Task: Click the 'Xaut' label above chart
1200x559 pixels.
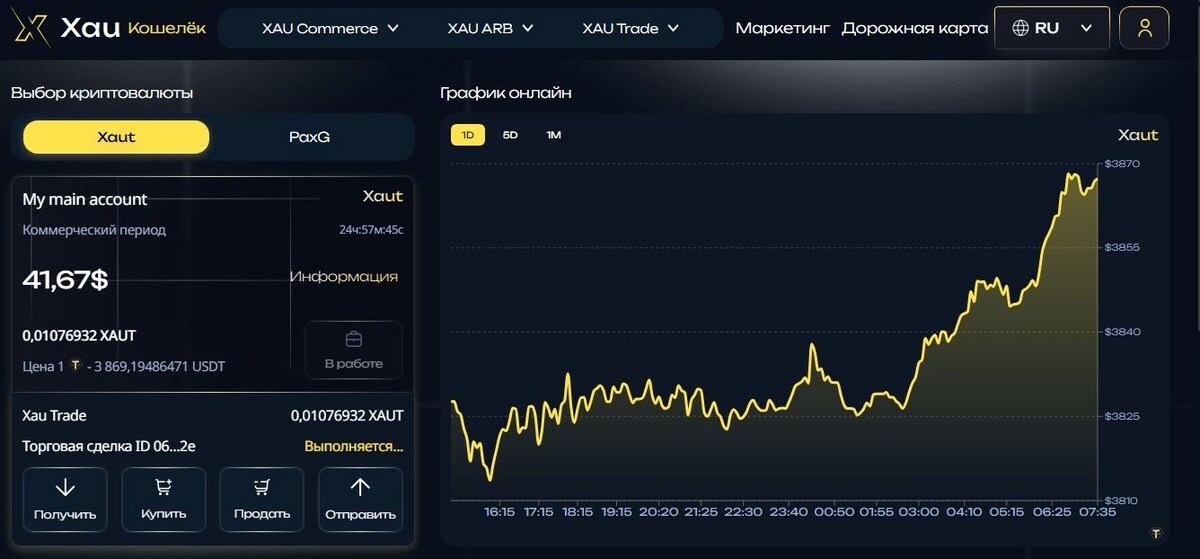Action: 1138,135
